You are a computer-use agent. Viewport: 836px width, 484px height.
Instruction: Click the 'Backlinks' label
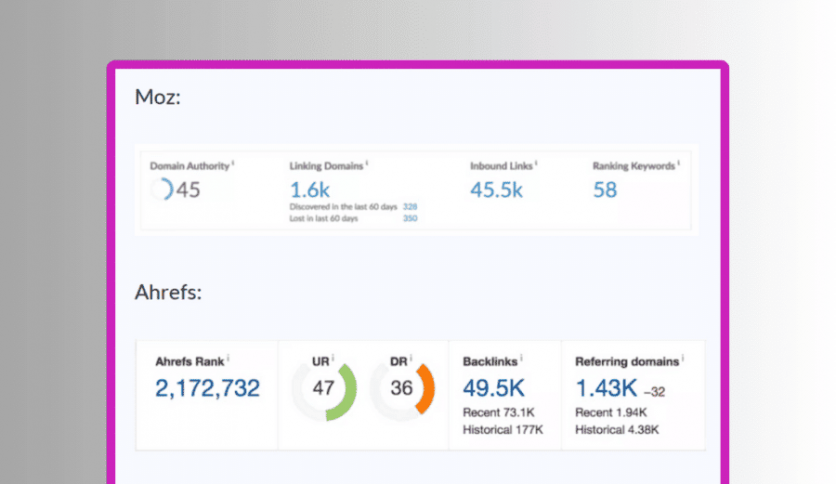click(490, 362)
